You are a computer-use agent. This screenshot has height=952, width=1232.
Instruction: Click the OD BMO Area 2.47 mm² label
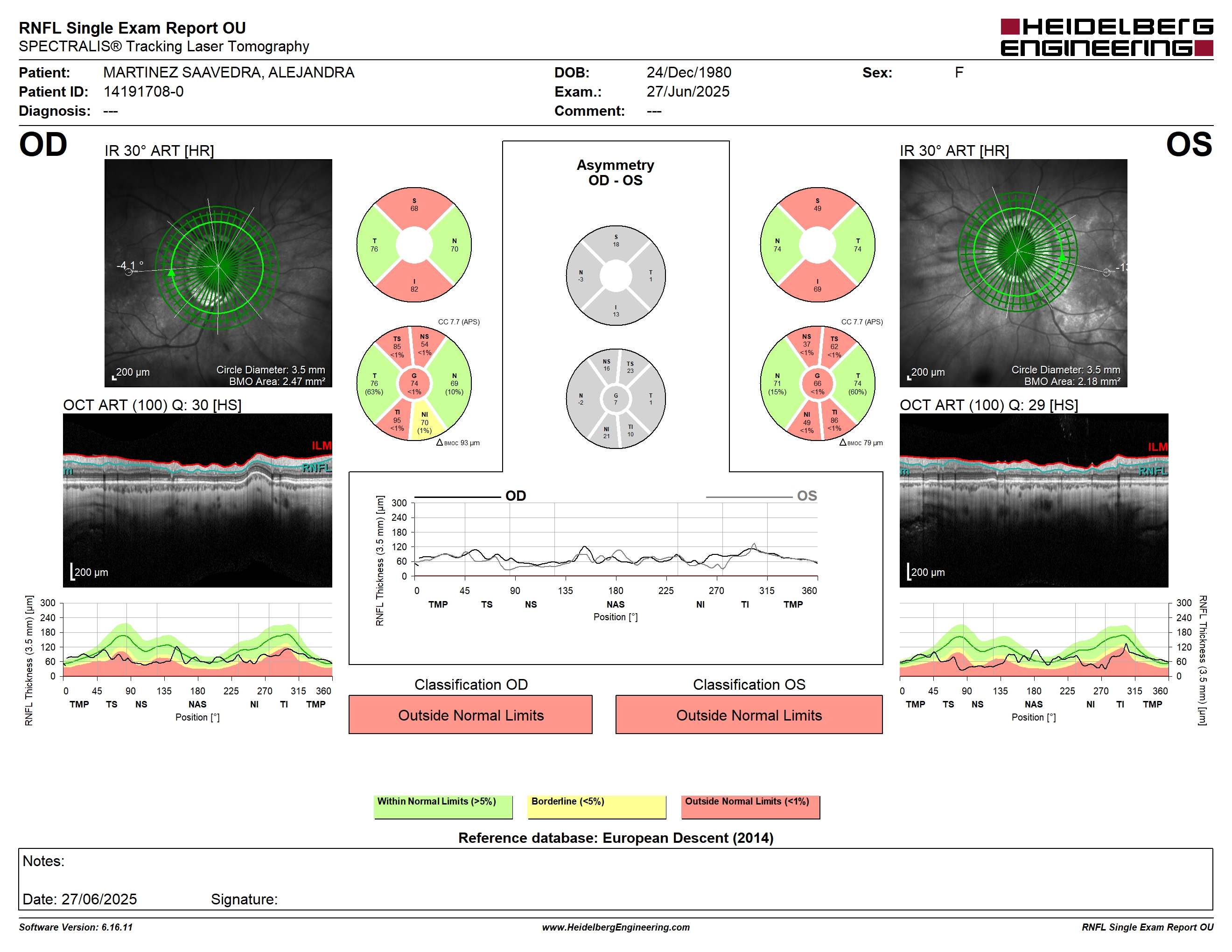(x=277, y=381)
